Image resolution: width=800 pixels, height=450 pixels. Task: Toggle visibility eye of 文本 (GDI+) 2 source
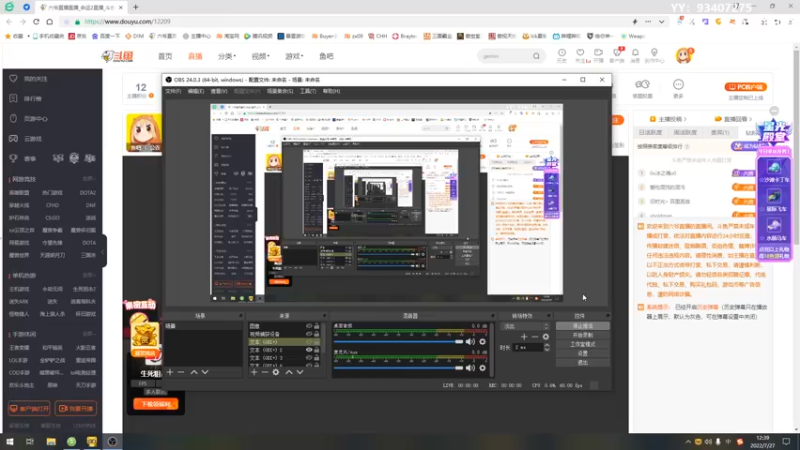[x=309, y=350]
